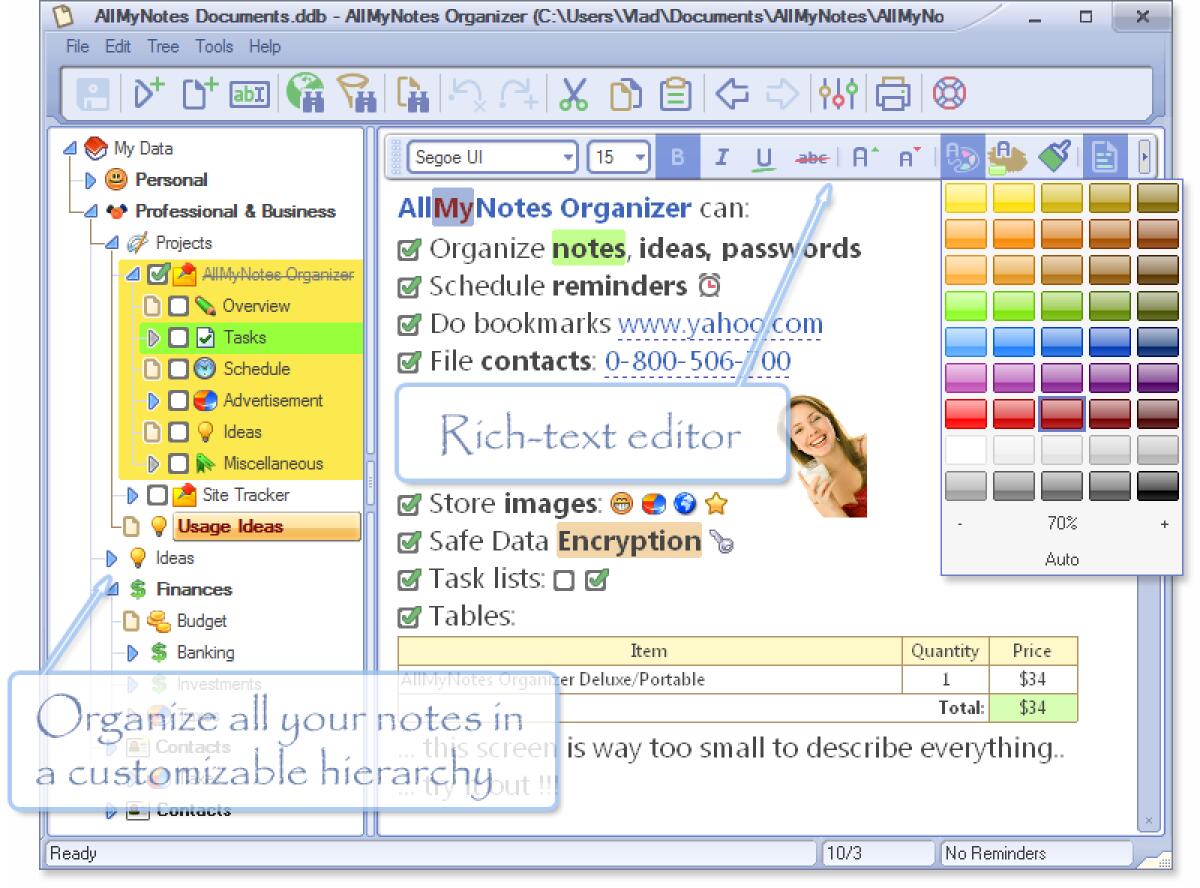
Task: Open the Segoe UI font dropdown
Action: point(492,157)
